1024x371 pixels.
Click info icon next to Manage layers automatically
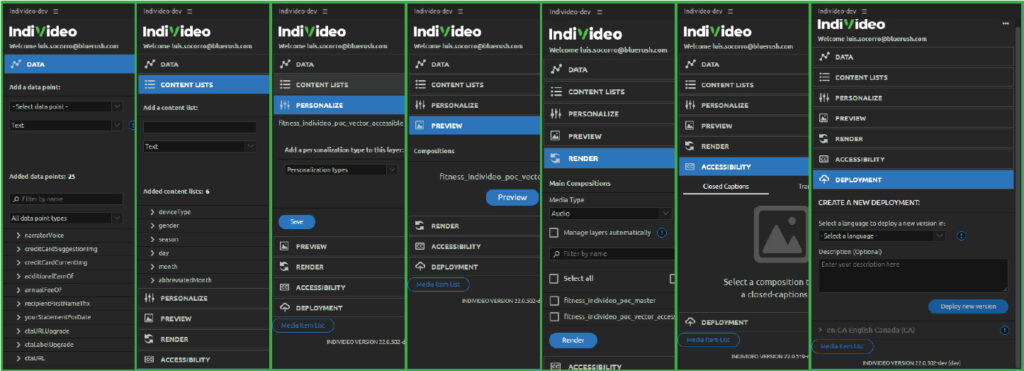[662, 233]
